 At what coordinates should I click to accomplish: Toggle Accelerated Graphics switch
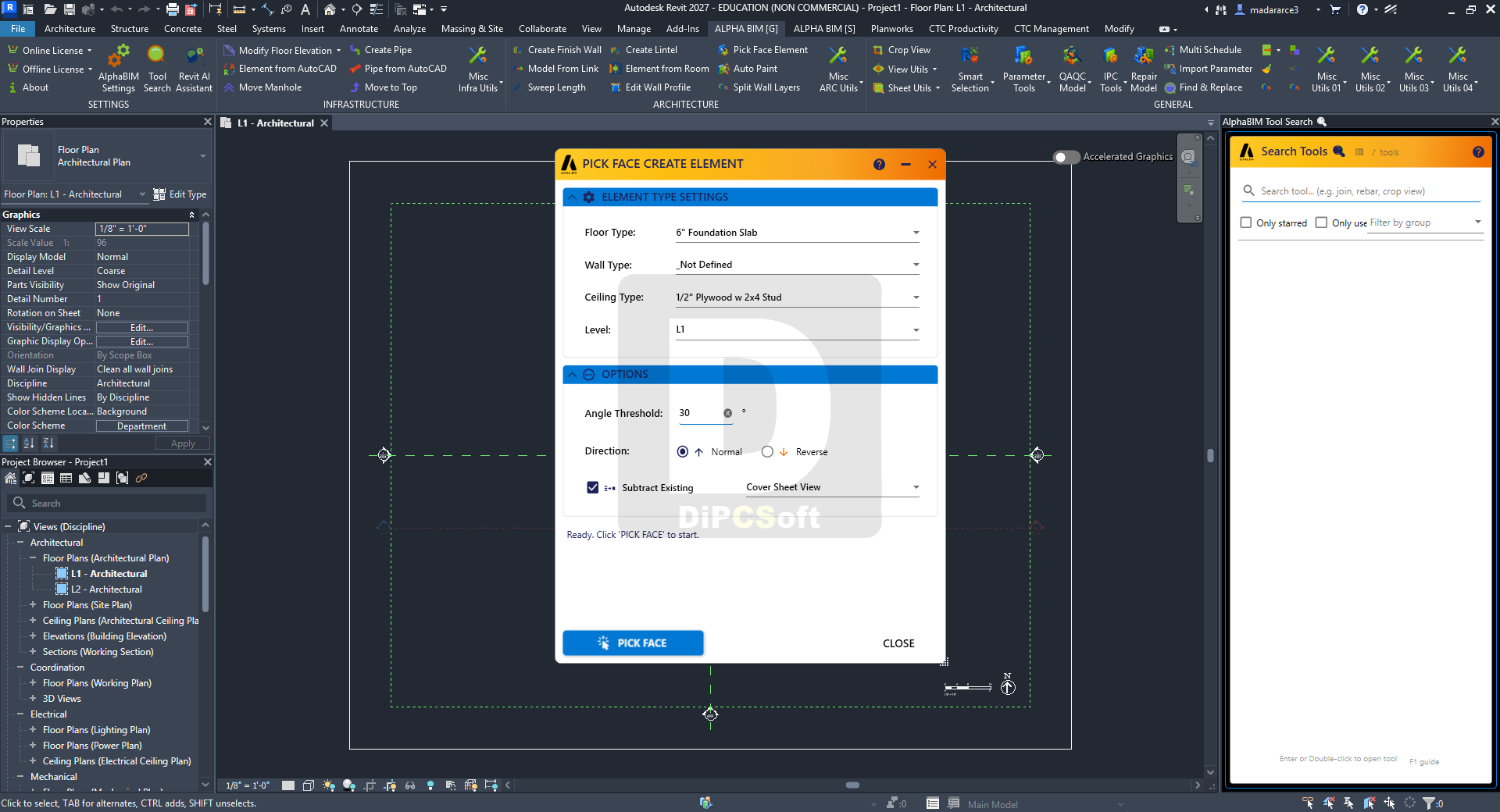(x=1066, y=157)
